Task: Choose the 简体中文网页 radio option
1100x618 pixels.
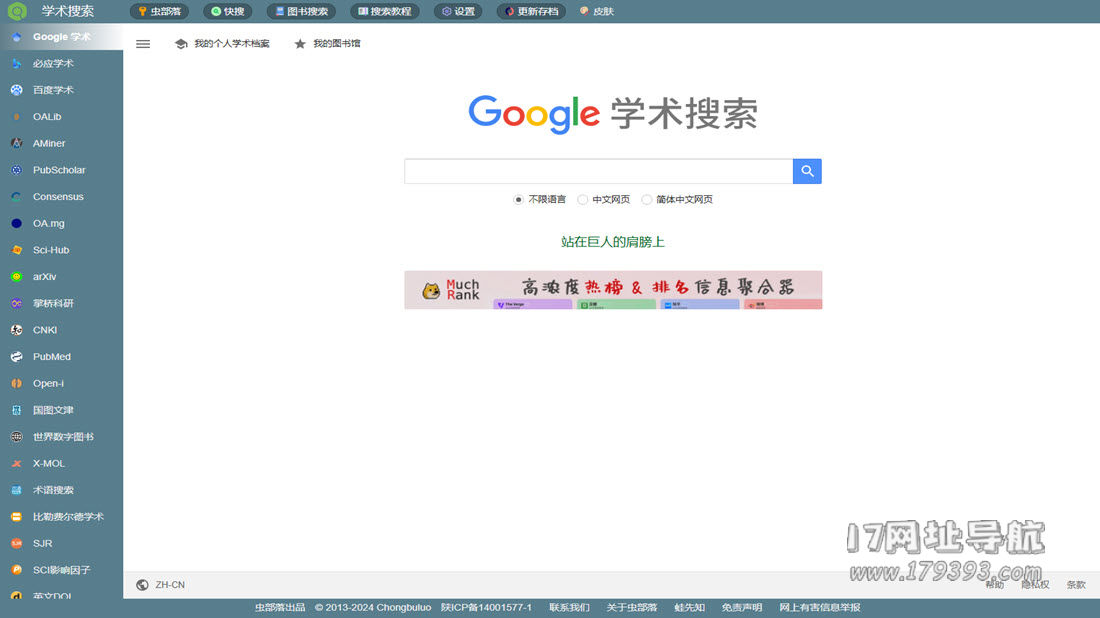Action: [x=647, y=199]
